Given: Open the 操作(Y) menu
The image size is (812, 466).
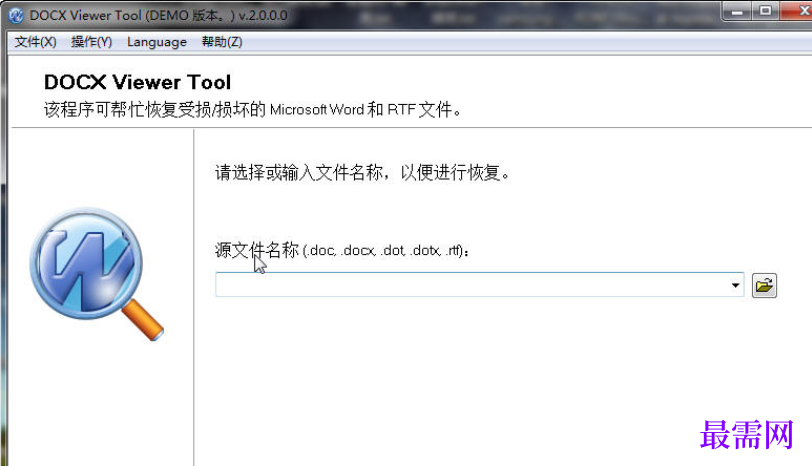Looking at the screenshot, I should pyautogui.click(x=92, y=42).
